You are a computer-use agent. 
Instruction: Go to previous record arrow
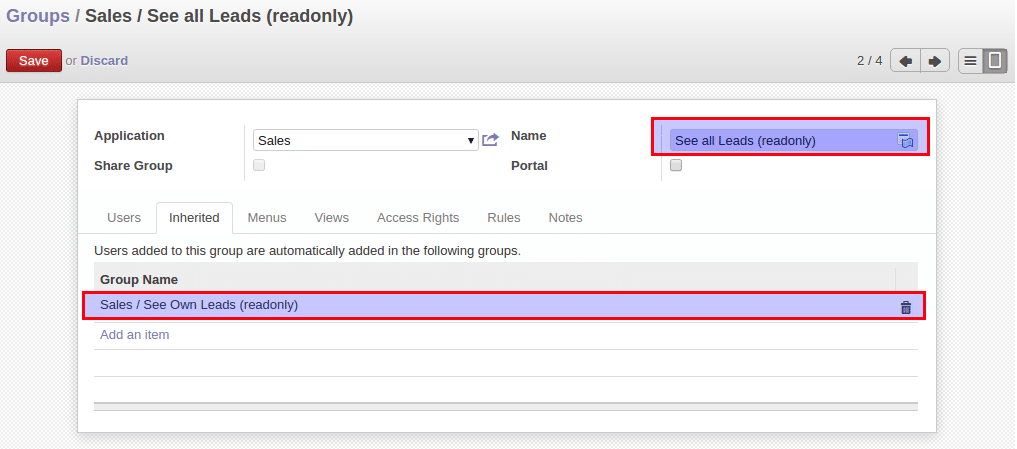pyautogui.click(x=905, y=61)
